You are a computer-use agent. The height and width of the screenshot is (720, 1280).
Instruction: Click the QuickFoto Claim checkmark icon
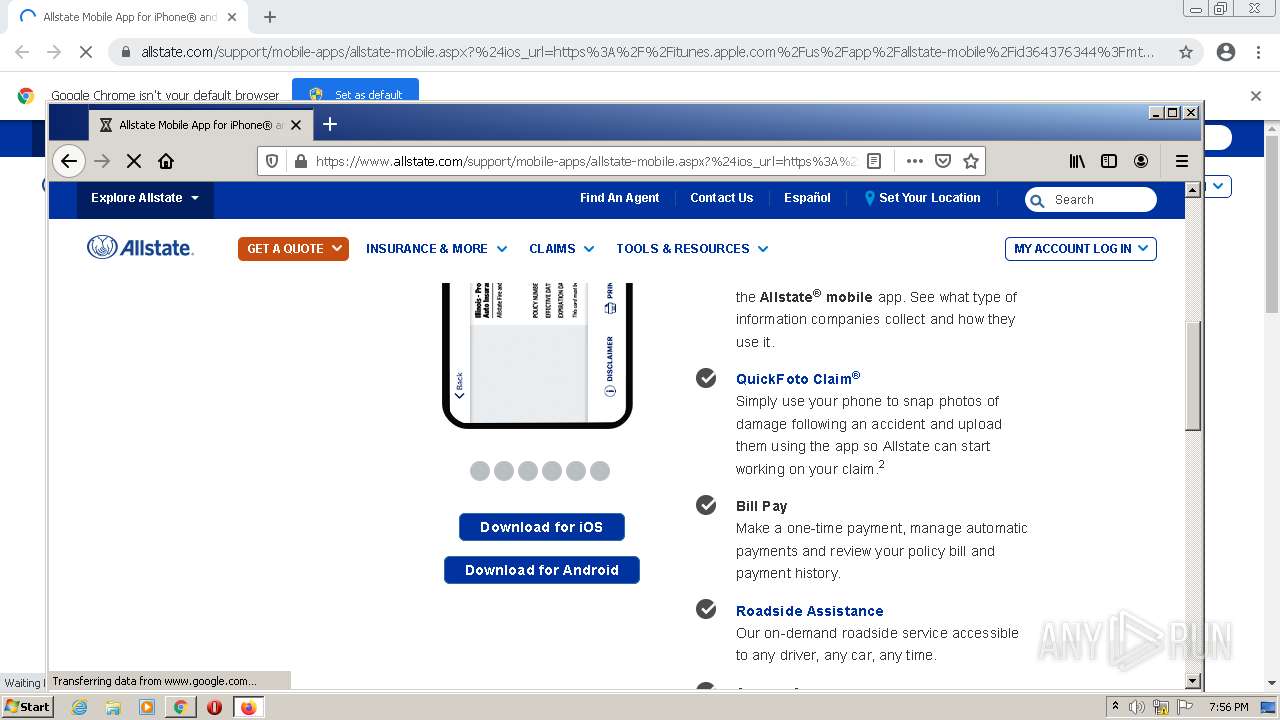(x=706, y=377)
